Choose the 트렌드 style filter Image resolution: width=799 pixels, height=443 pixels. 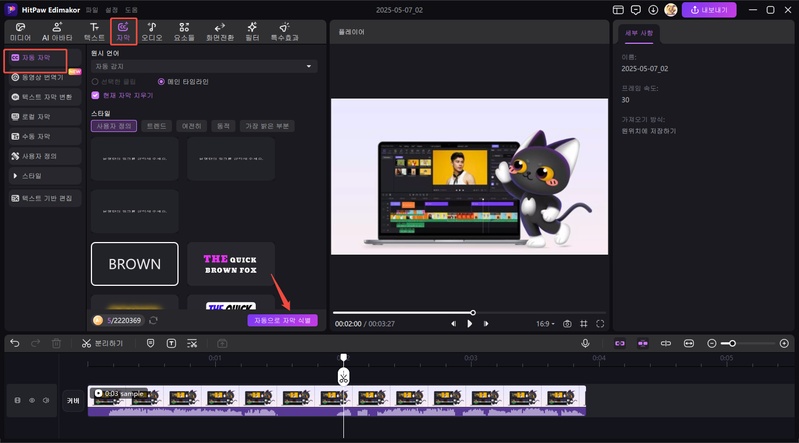156,126
